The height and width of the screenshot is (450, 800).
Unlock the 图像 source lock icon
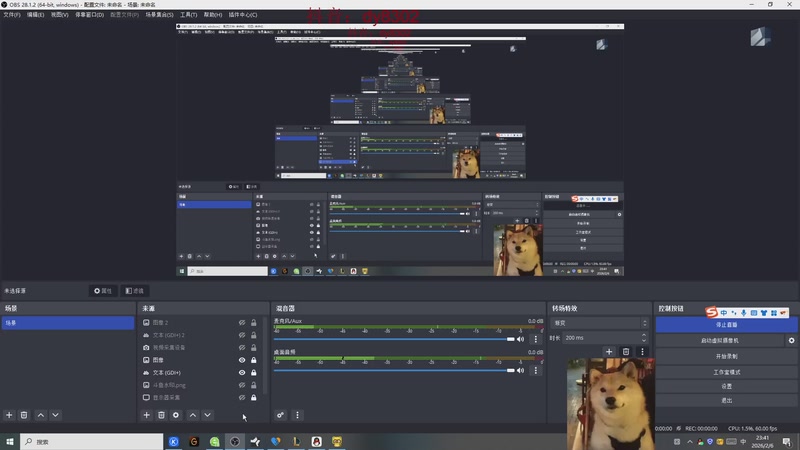pos(254,360)
